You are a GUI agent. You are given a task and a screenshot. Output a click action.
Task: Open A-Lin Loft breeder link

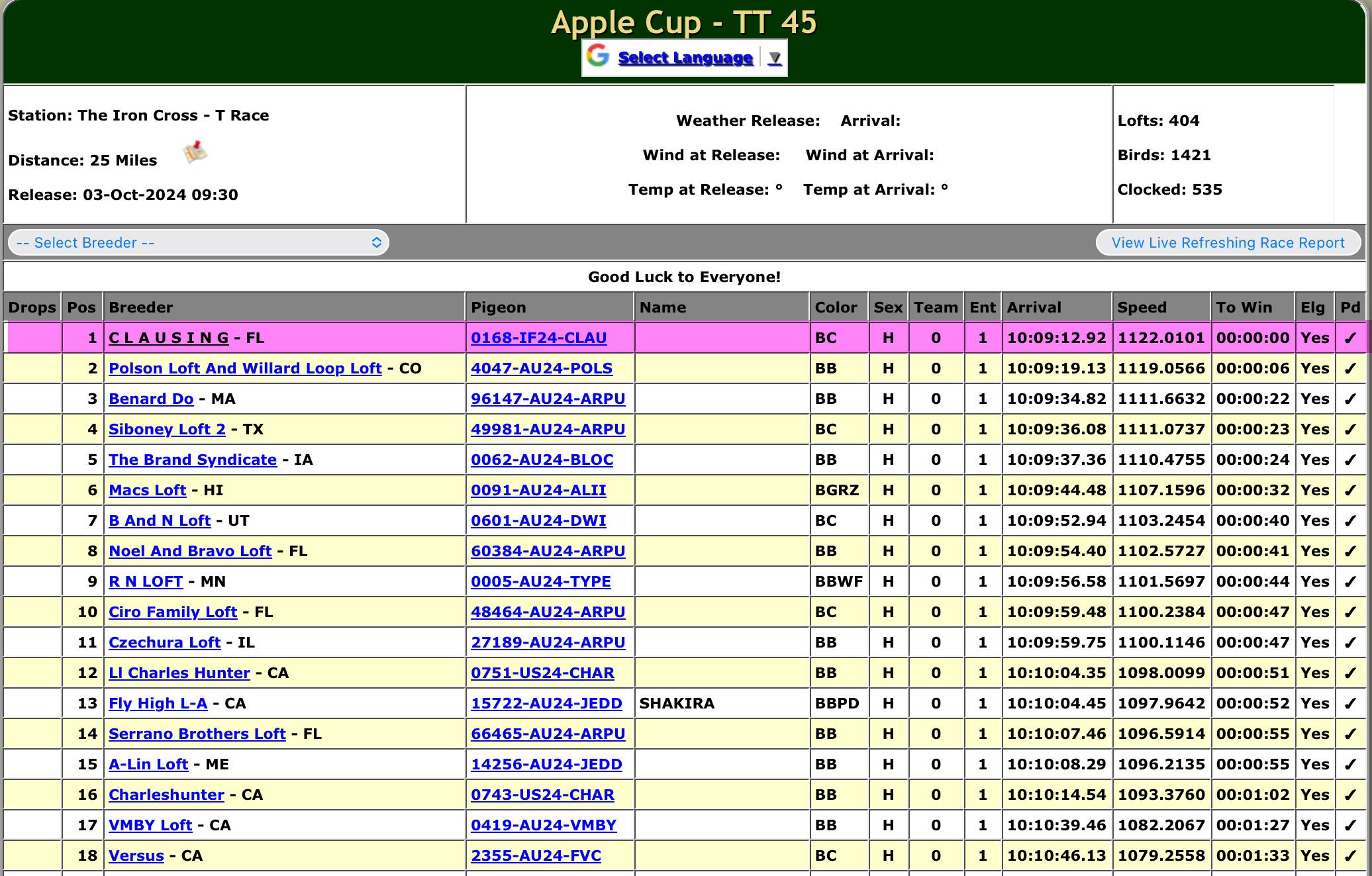[148, 764]
